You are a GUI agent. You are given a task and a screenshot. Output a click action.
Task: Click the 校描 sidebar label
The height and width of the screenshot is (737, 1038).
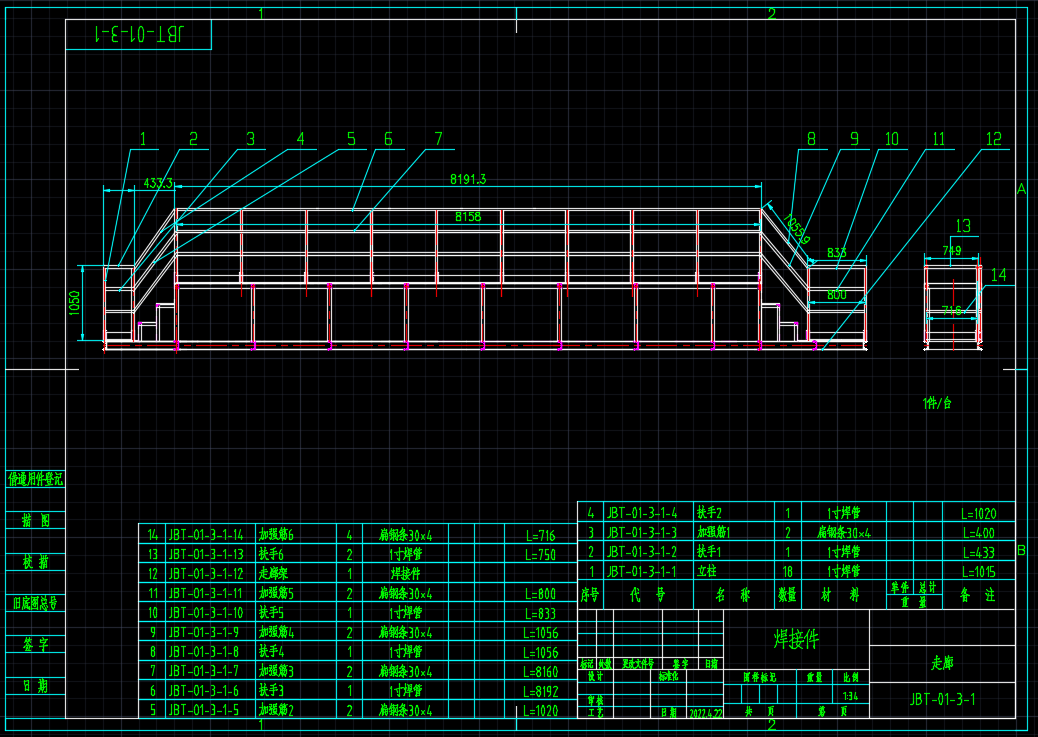pos(36,562)
